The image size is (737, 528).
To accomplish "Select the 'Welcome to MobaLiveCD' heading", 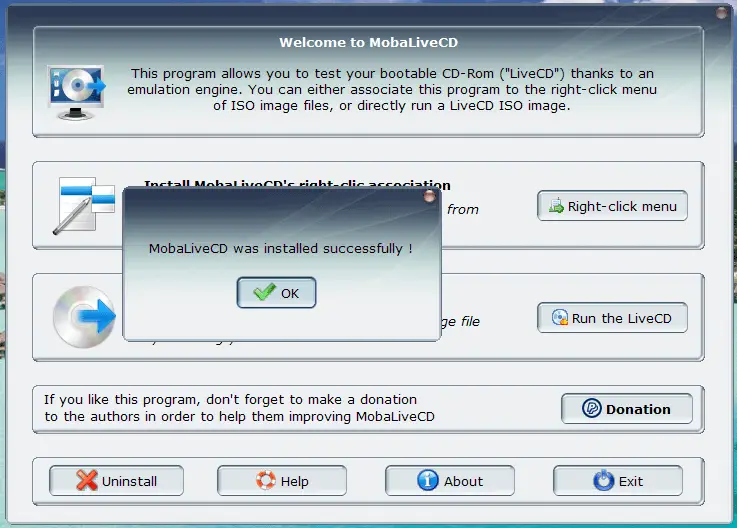I will tap(368, 42).
